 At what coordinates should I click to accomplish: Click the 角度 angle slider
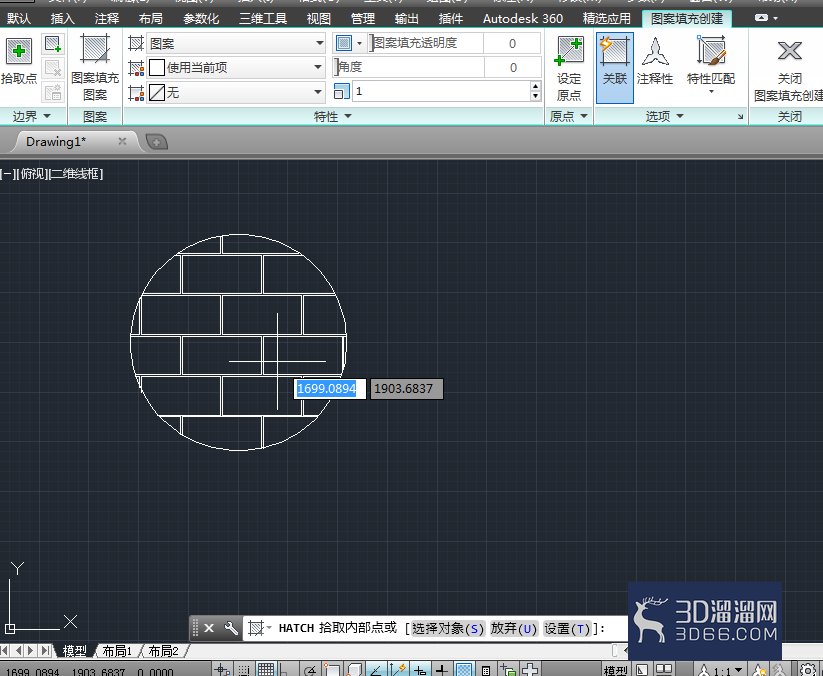coord(409,67)
